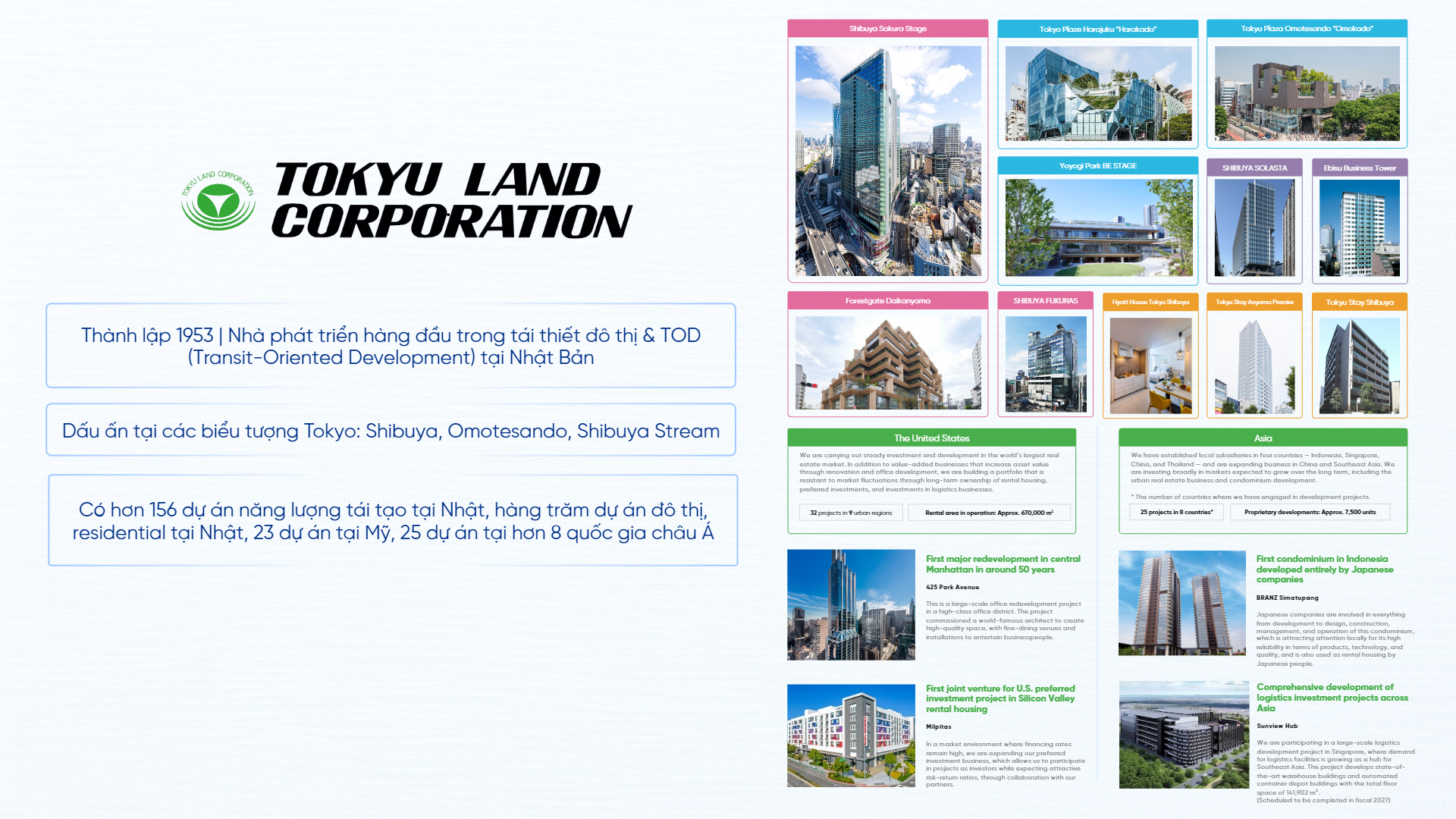Open the Tokyu Plaza Harajuku "Harakado" photo

pyautogui.click(x=1098, y=93)
